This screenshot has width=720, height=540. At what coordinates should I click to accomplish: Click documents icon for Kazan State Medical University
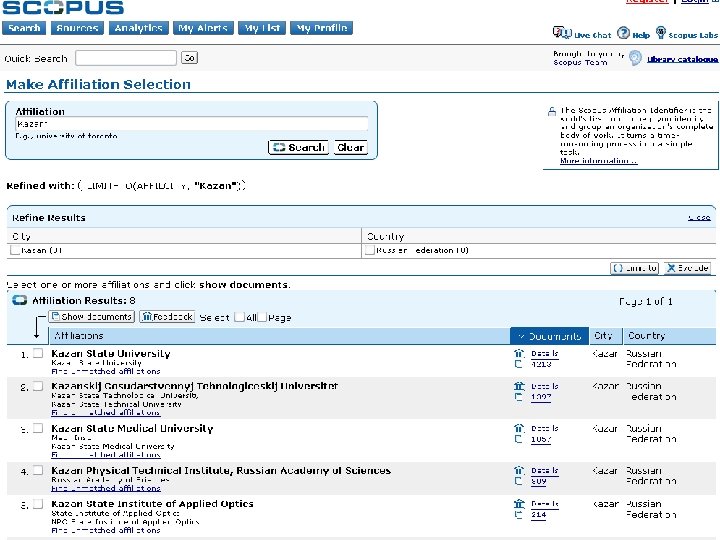(x=518, y=439)
